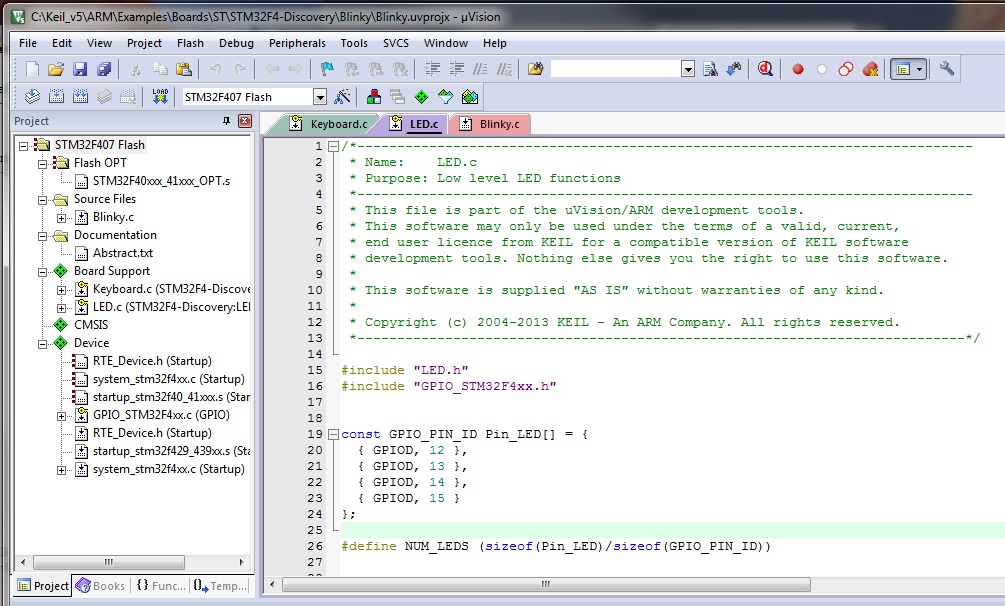
Task: Click Manage Run-Time Environment green diamond icon
Action: coord(421,97)
